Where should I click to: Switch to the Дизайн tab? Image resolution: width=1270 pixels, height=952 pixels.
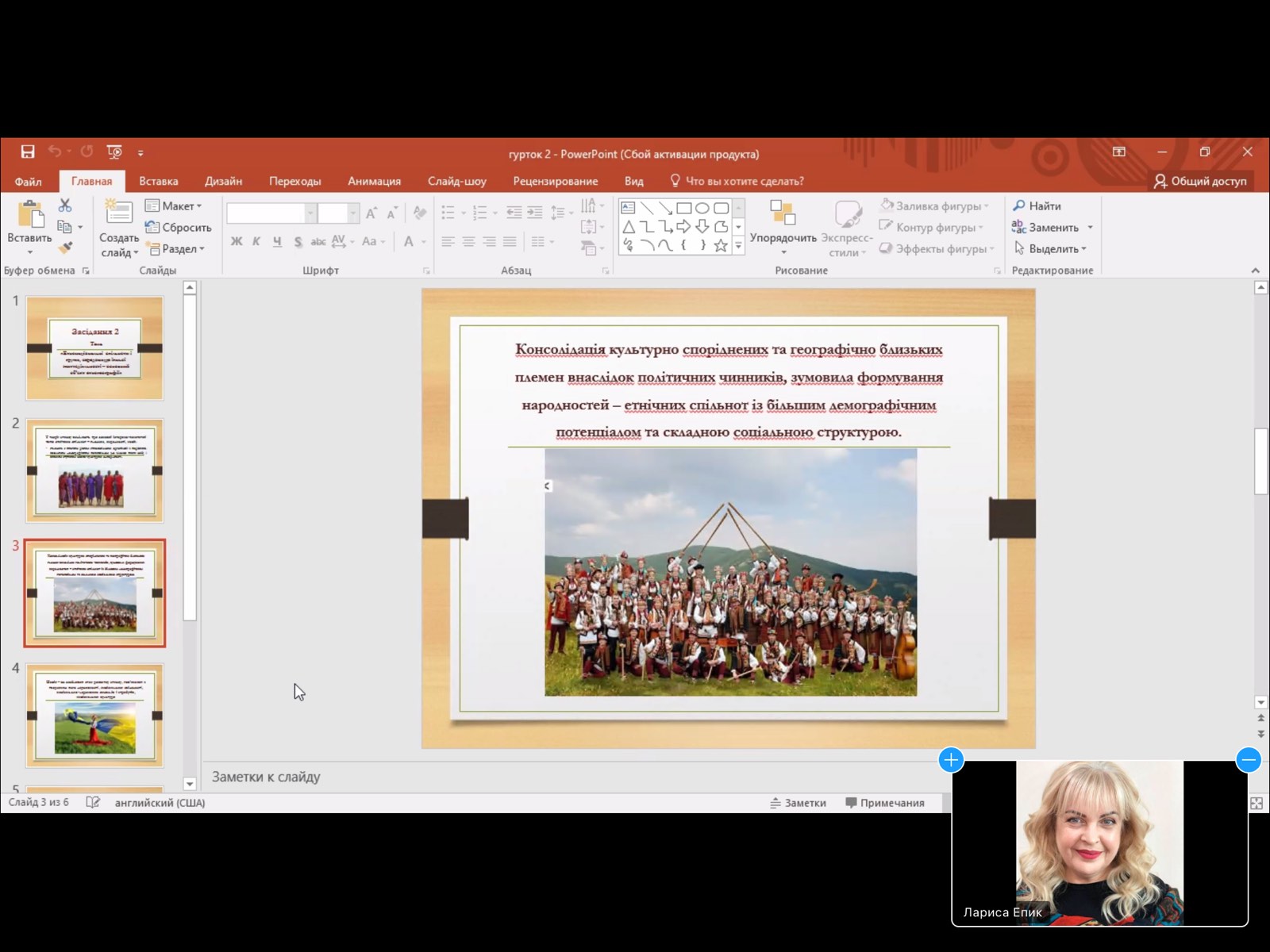(223, 181)
